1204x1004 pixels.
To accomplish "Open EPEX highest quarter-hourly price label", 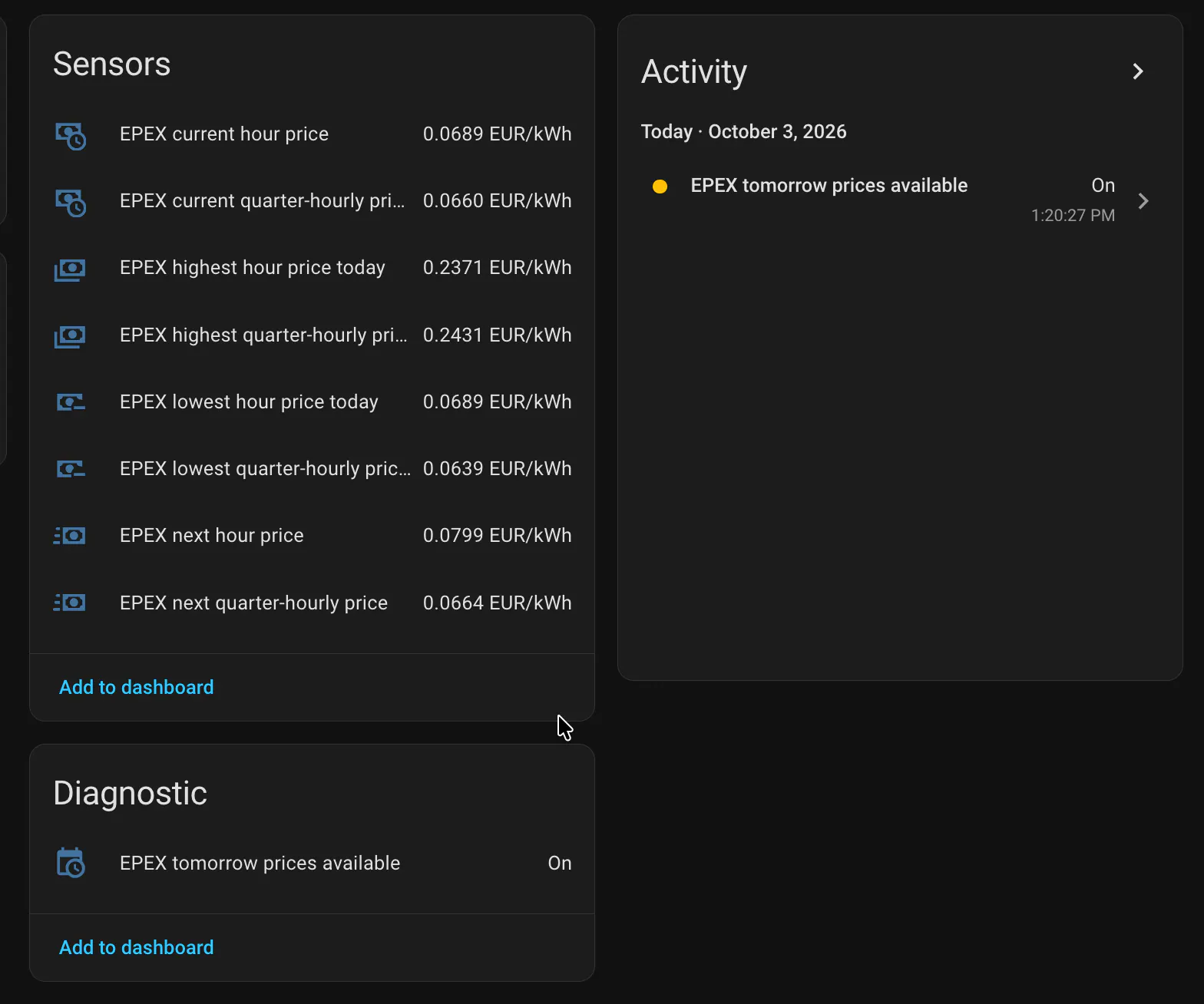I will pos(263,335).
